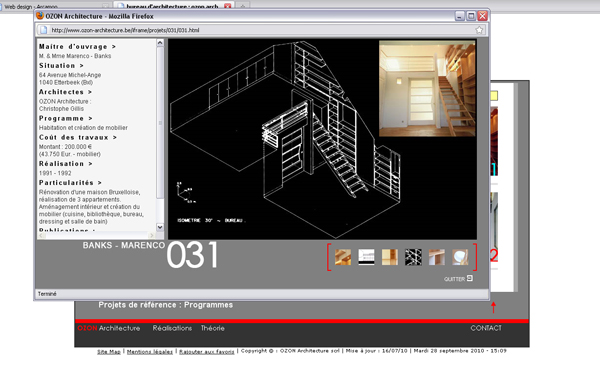Click the CONTACT link
Screen dimensions: 600x367
486,328
